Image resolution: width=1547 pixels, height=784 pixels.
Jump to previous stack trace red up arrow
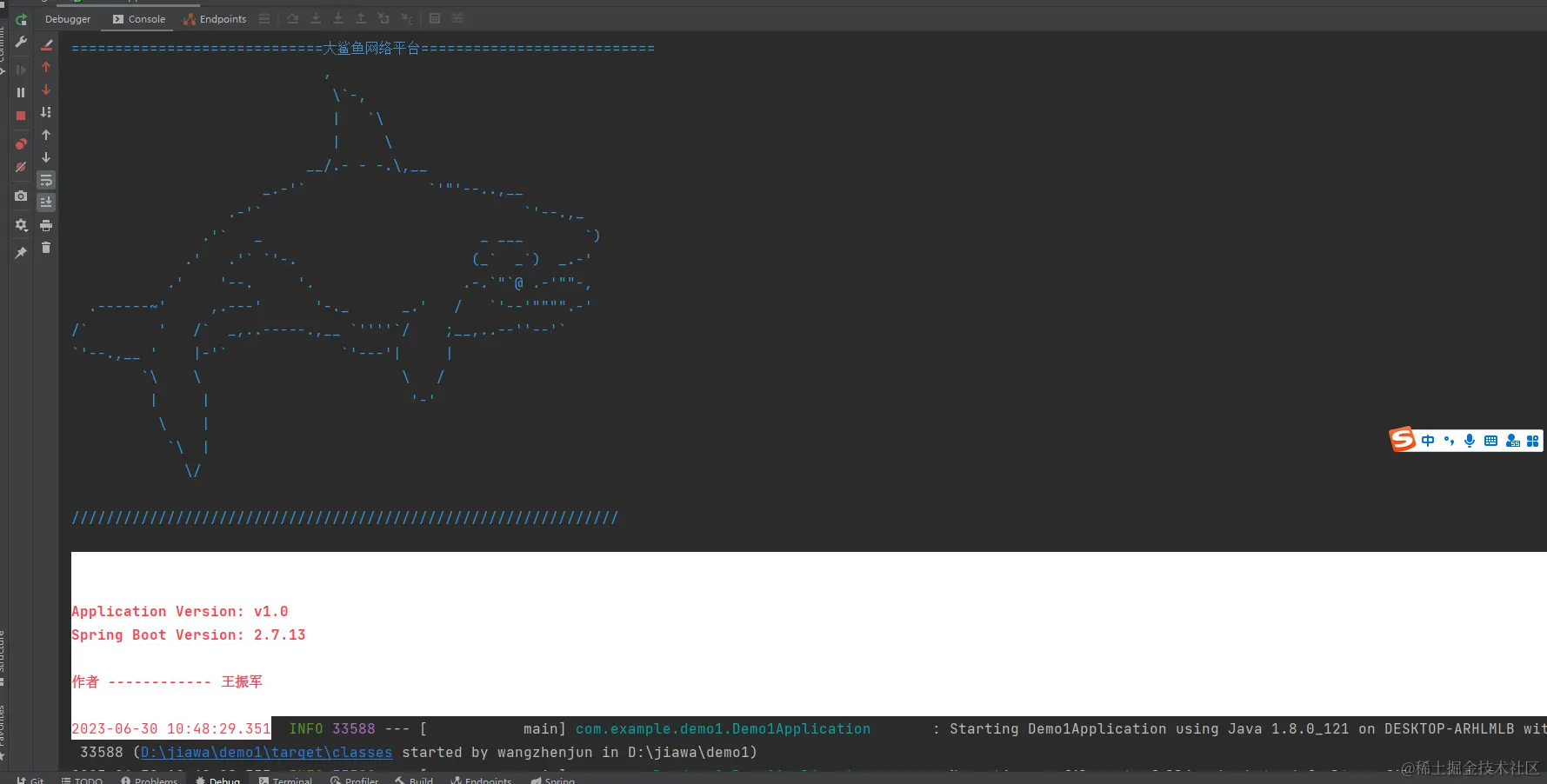46,67
